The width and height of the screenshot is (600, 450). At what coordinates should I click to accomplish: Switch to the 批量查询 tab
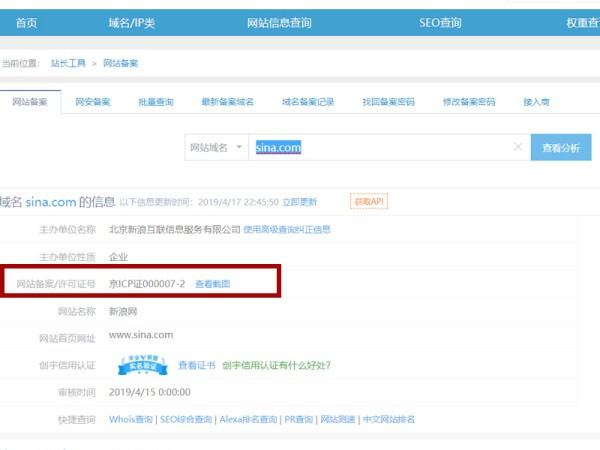point(156,102)
